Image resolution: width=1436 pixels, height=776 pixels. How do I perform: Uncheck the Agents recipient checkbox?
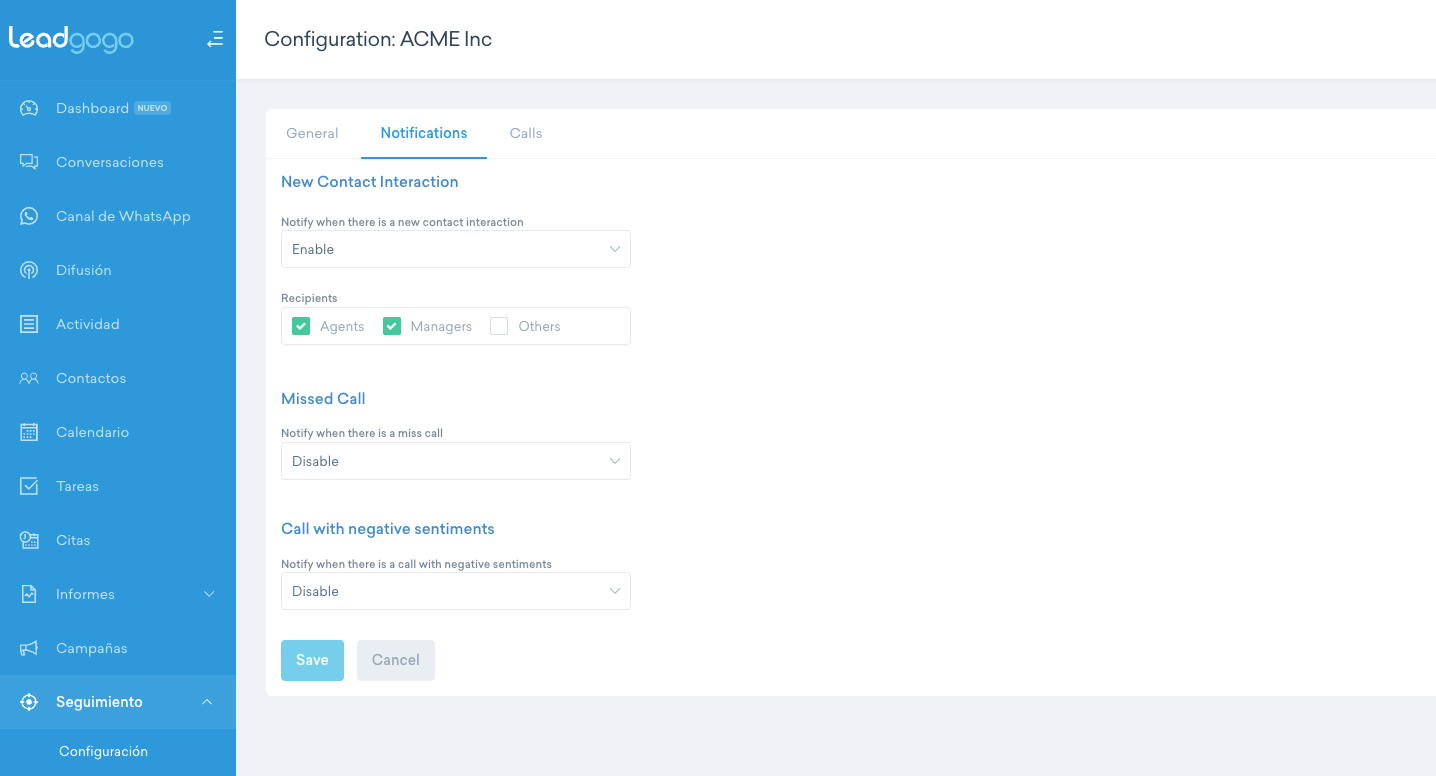[x=301, y=326]
